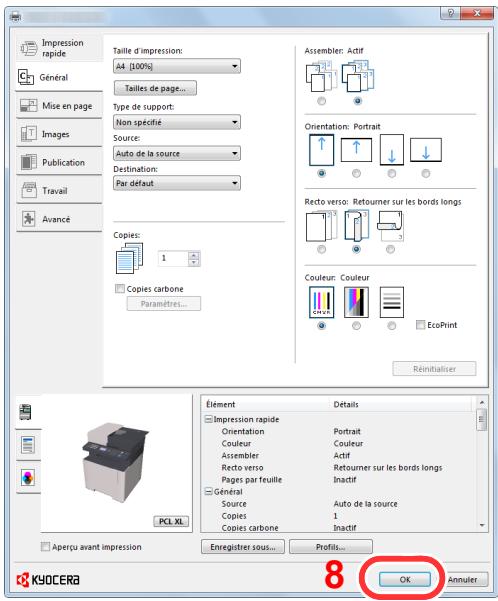Click Enregistrer sous button
The image size is (498, 601).
[x=243, y=547]
